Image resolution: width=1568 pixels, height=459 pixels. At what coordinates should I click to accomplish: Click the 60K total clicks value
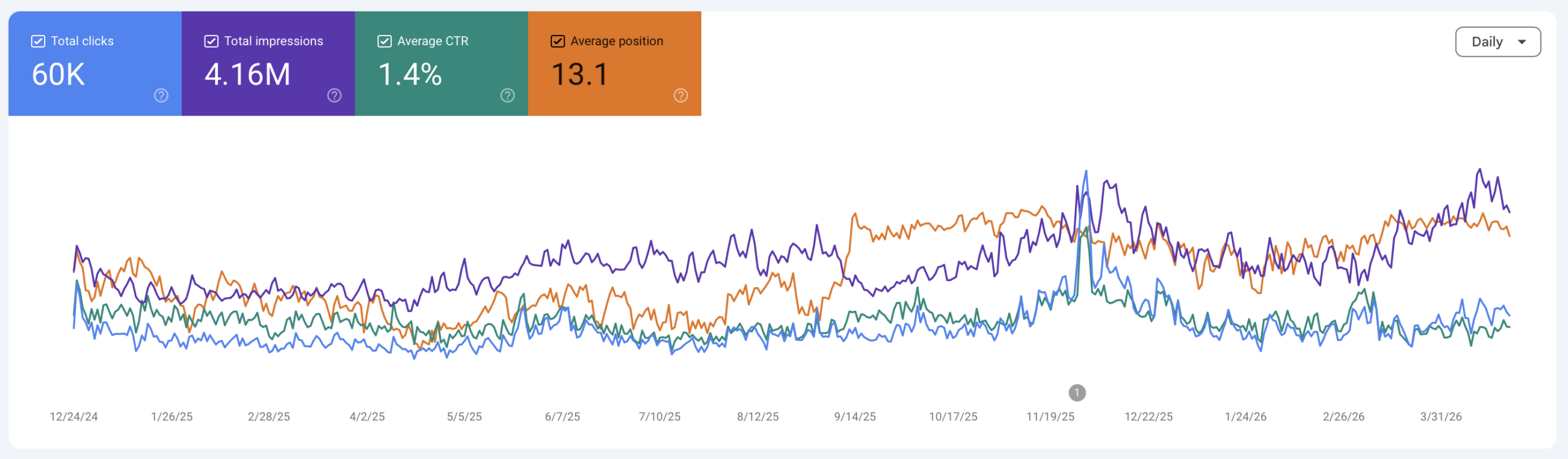click(58, 75)
